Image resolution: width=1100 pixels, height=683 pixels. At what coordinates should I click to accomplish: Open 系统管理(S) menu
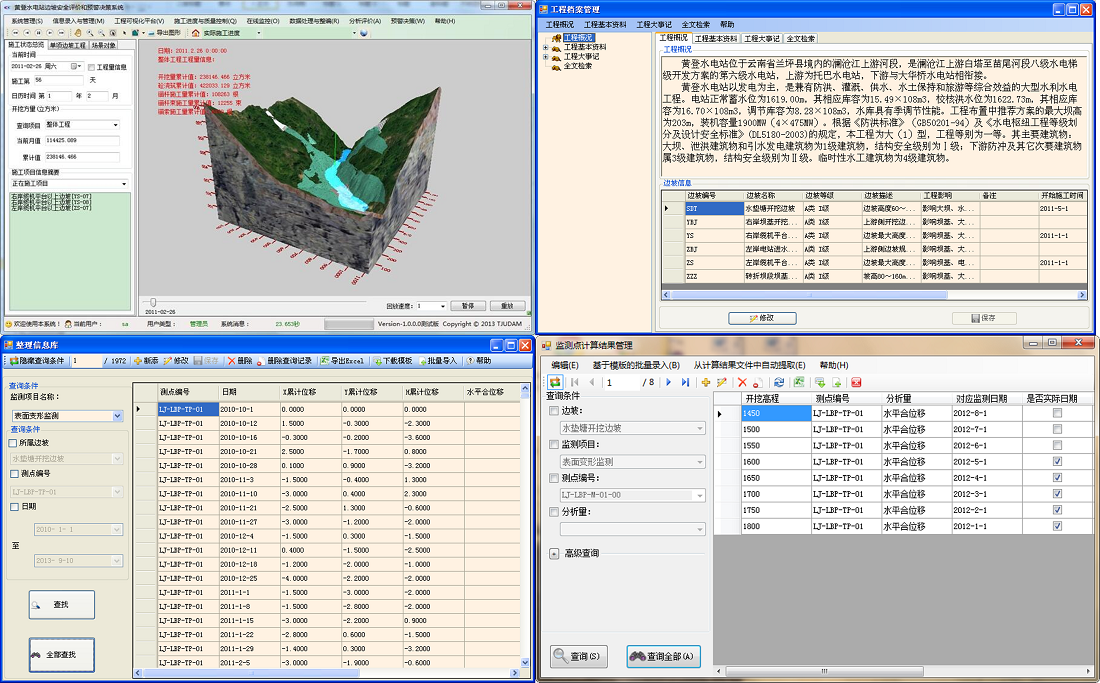27,21
